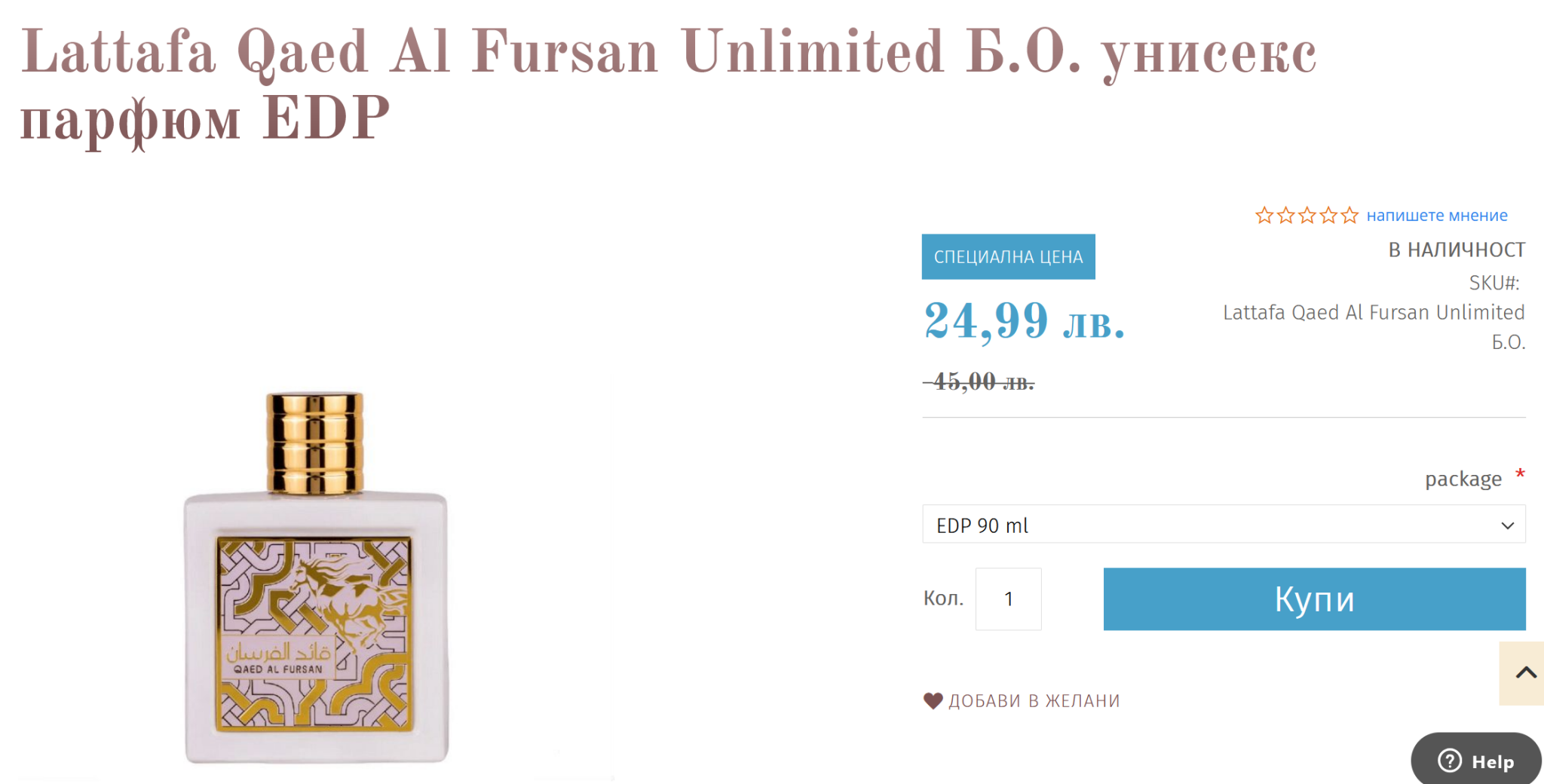Click the СПЕЦИАЛНА ЦЕНА badge
The width and height of the screenshot is (1544, 784).
pos(1008,257)
